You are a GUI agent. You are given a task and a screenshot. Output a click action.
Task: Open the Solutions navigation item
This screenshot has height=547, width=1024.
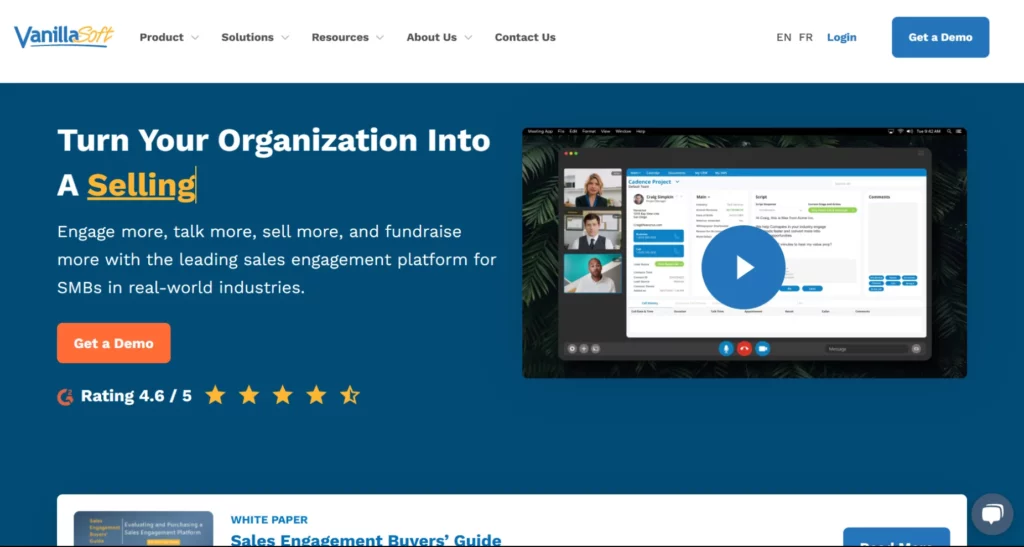pyautogui.click(x=248, y=37)
